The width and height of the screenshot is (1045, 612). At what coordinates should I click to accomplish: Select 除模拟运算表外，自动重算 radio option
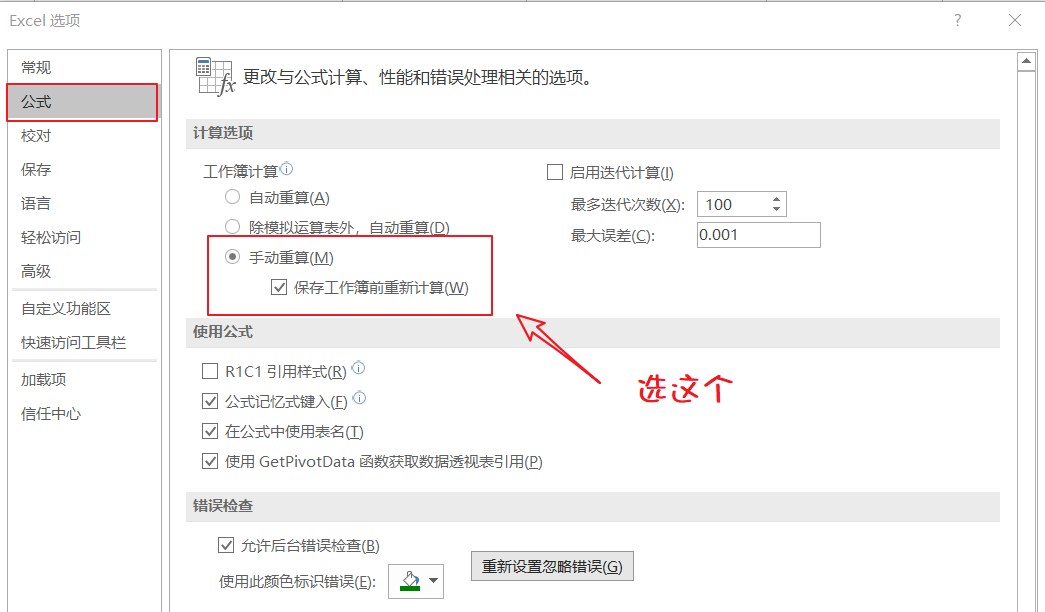point(232,227)
